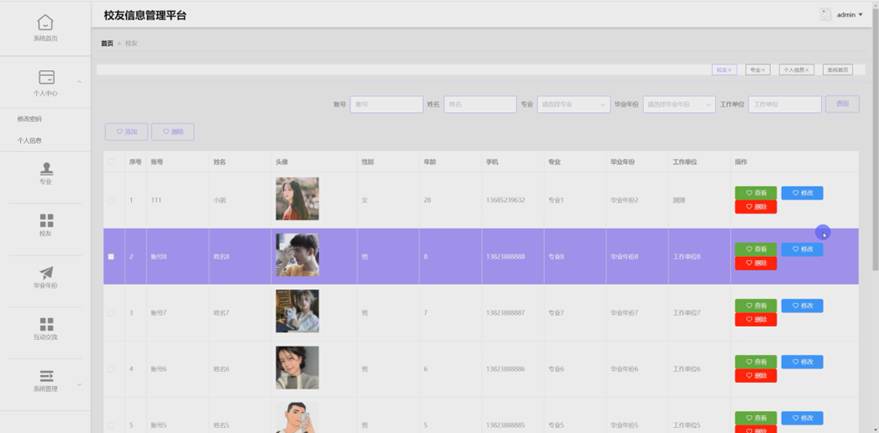Click avatar photo in account 111 row
The image size is (879, 433).
click(x=297, y=199)
